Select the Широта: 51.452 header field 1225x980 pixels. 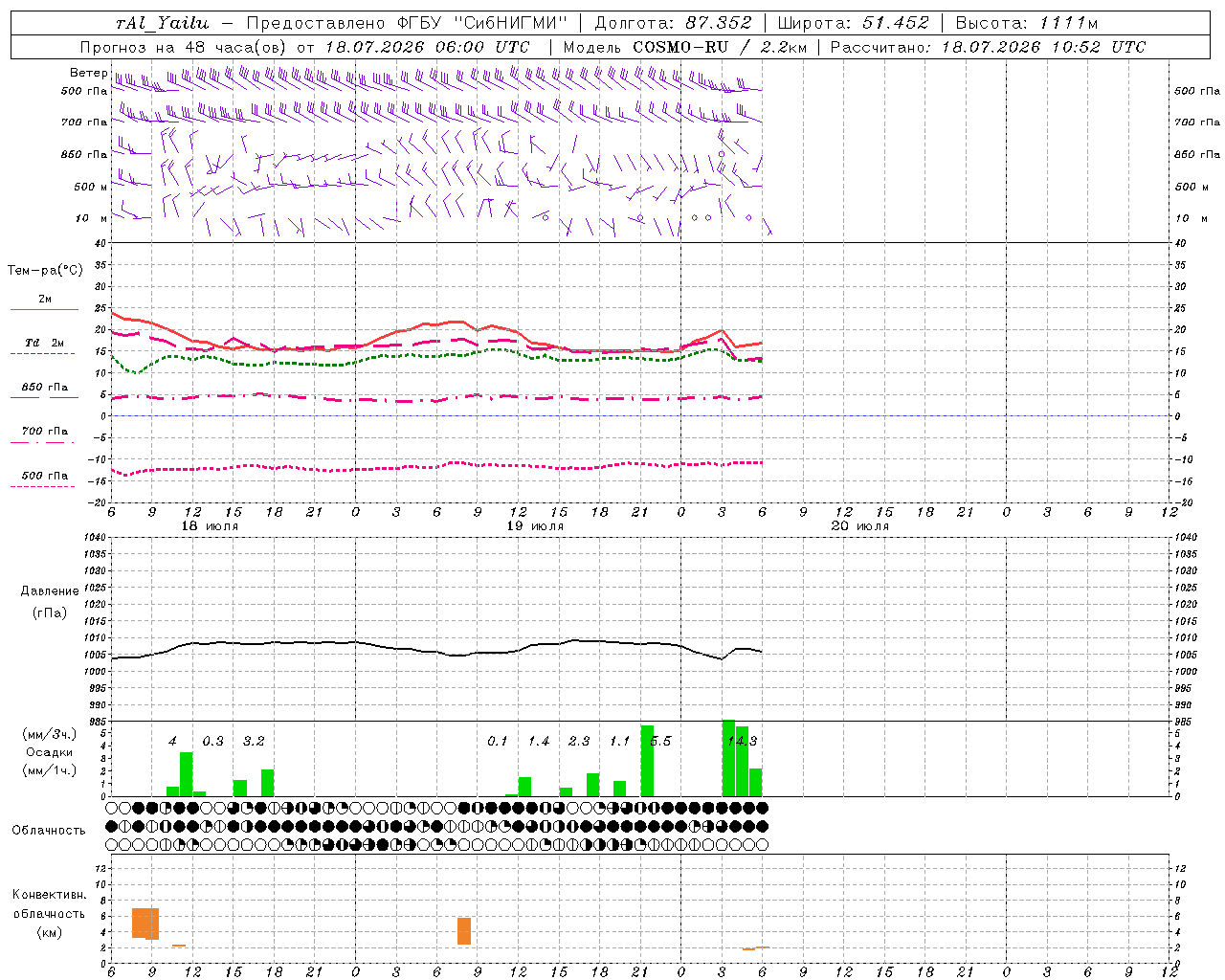pyautogui.click(x=854, y=23)
